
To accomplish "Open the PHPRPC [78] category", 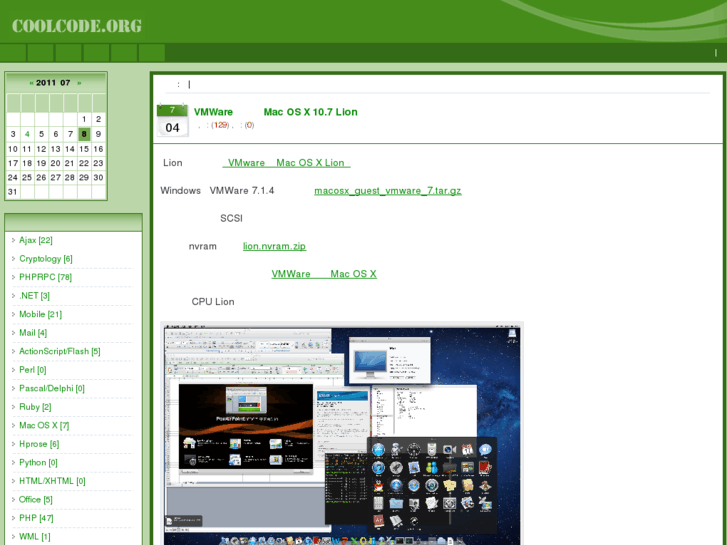I will [45, 277].
